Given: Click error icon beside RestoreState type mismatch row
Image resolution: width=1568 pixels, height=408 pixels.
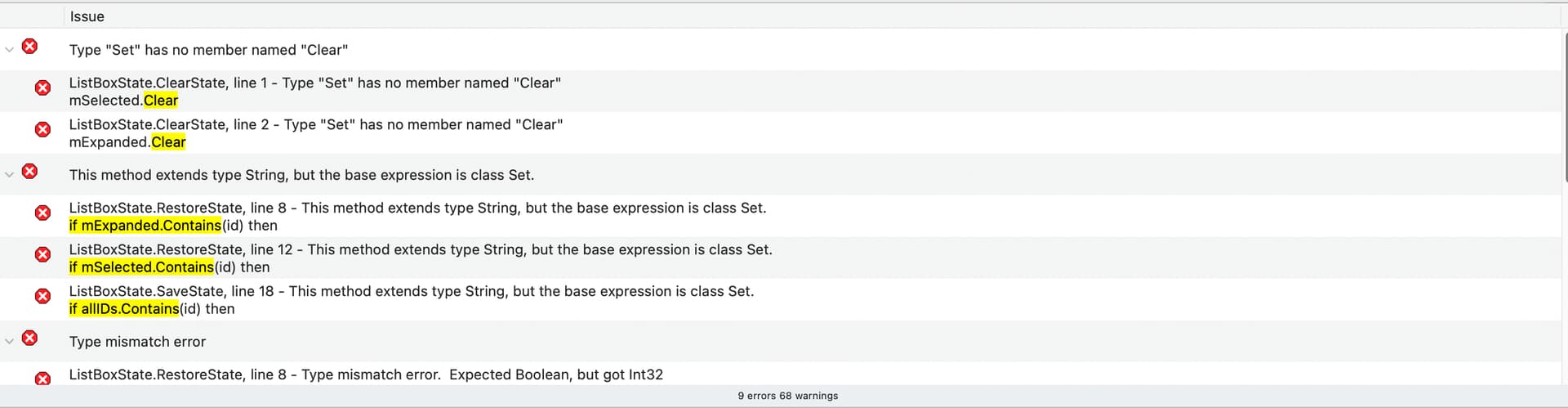Looking at the screenshot, I should click(x=42, y=379).
